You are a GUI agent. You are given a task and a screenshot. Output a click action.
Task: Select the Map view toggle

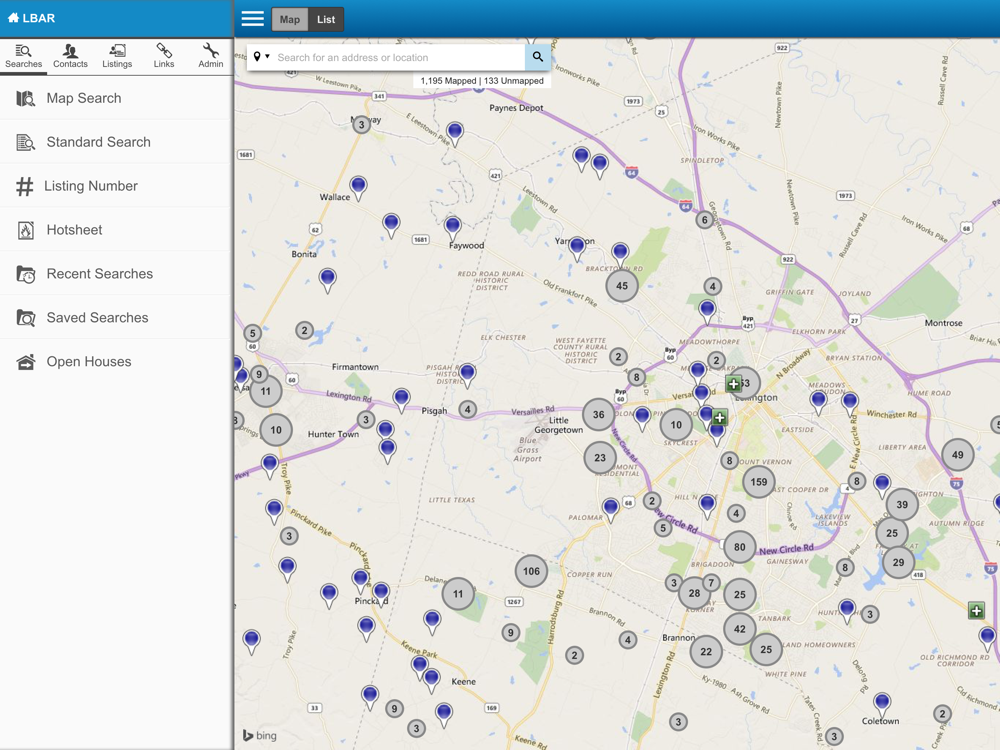[290, 19]
